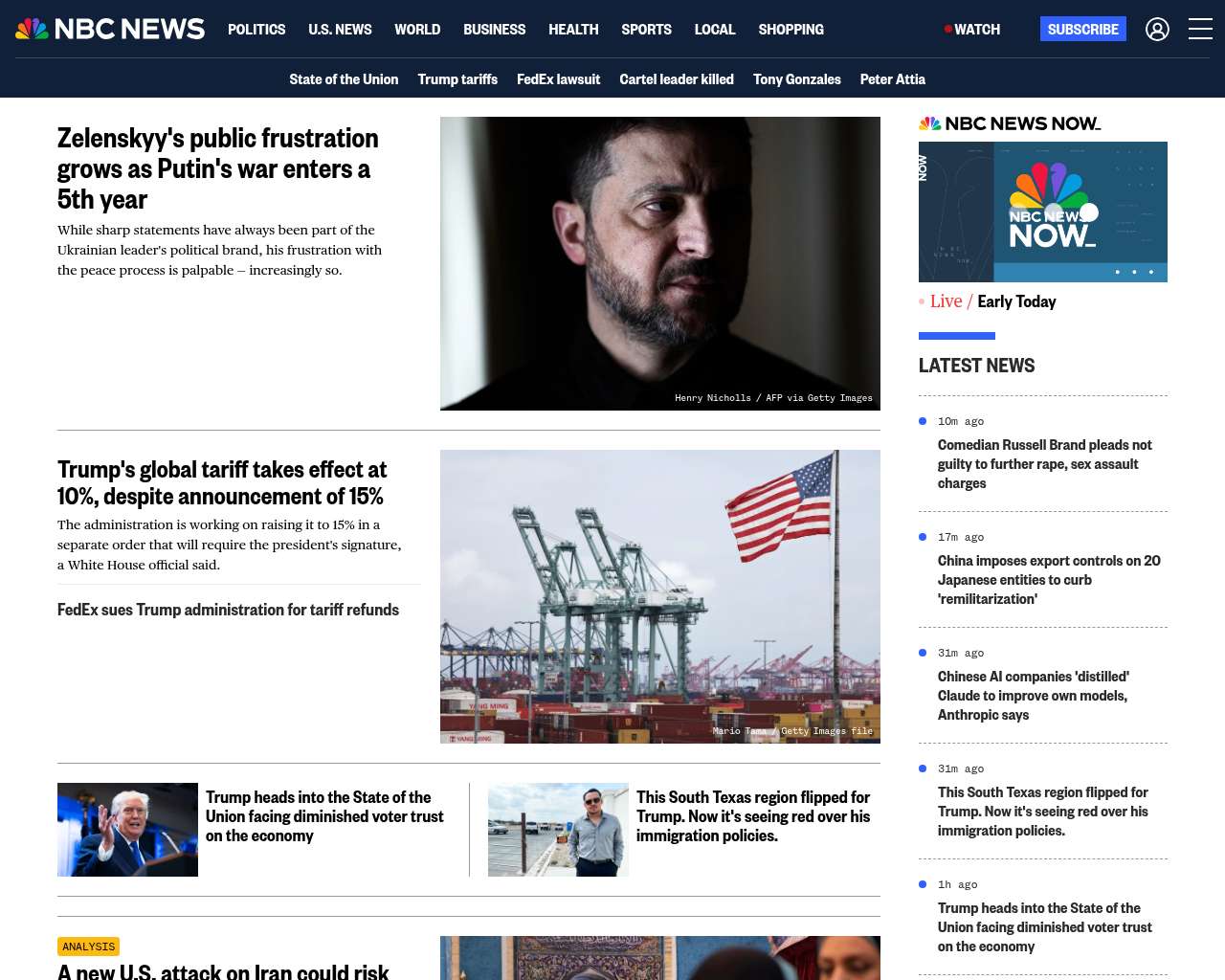
Task: Open Trump's global tariff headline
Action: pyautogui.click(x=222, y=482)
